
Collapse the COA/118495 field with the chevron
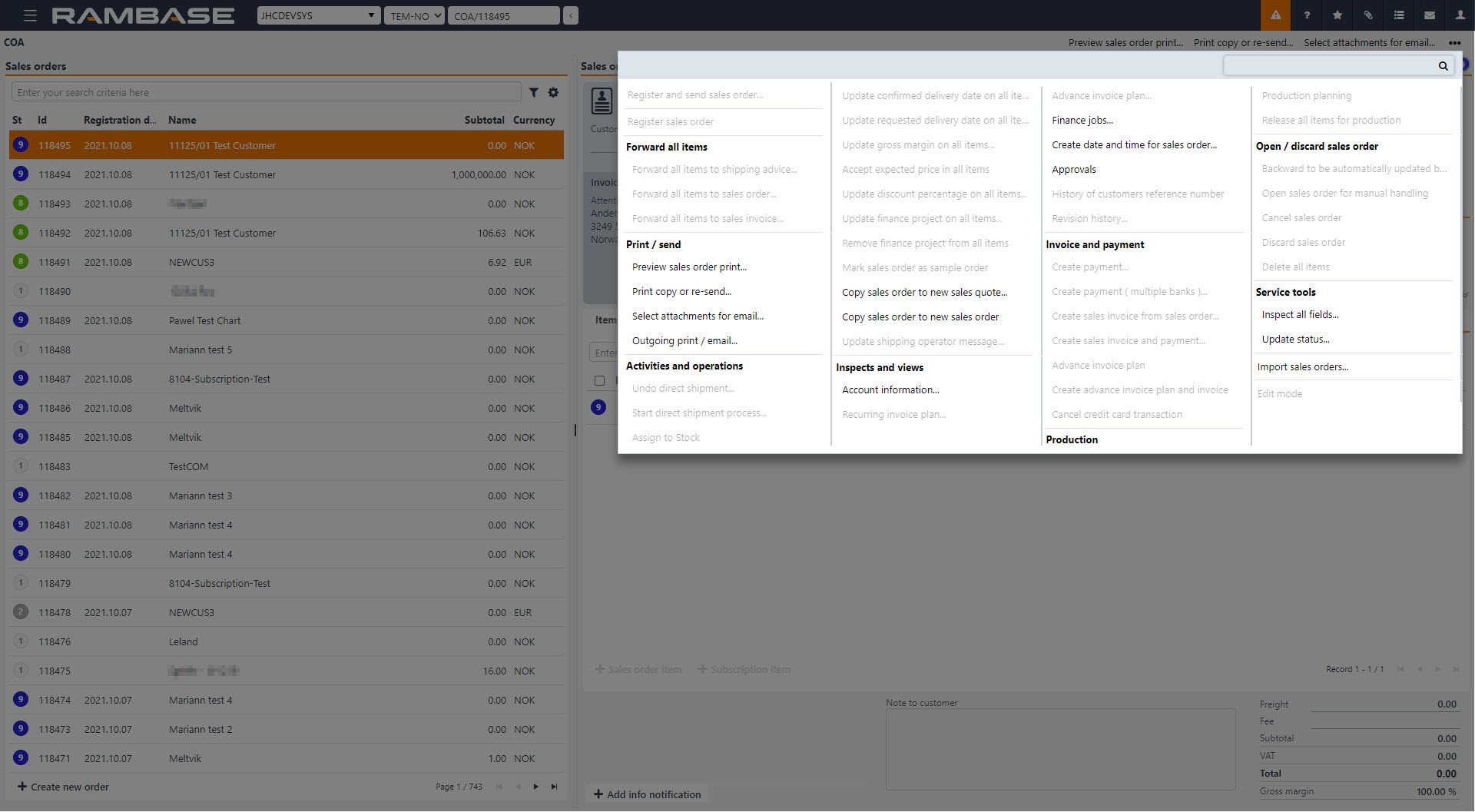570,15
